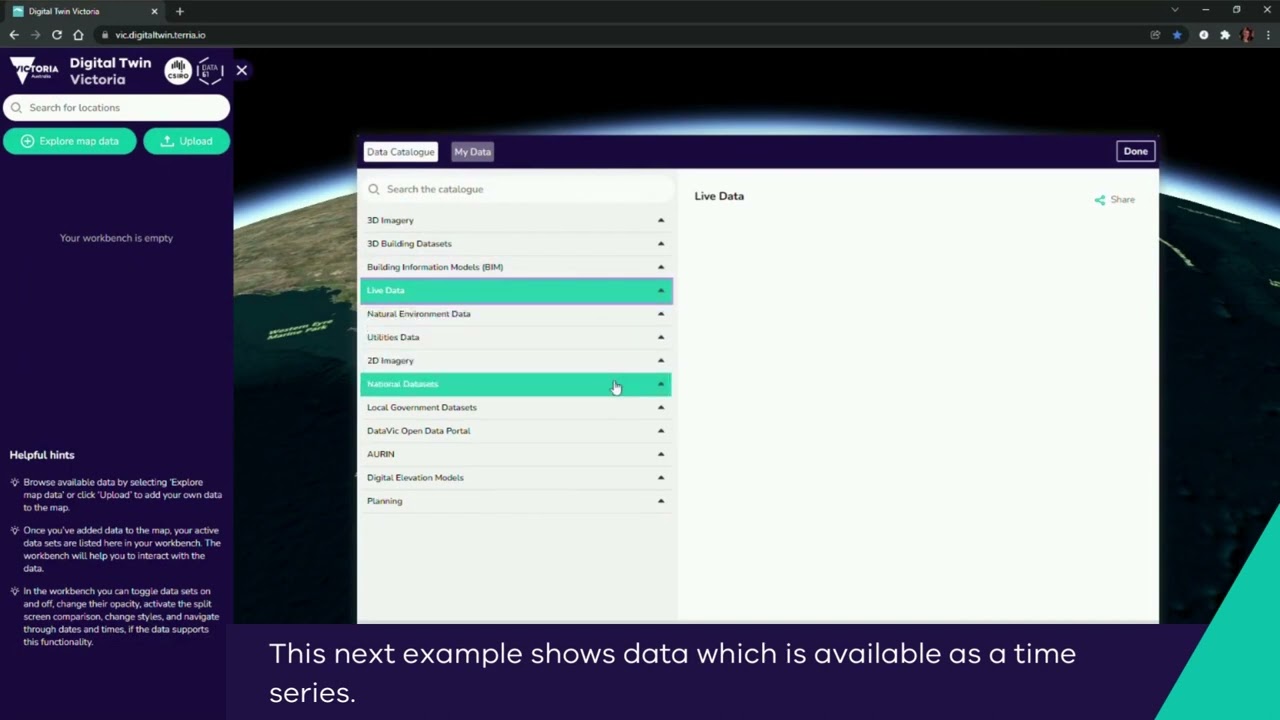Click the Victoria State Government logo

tap(35, 71)
